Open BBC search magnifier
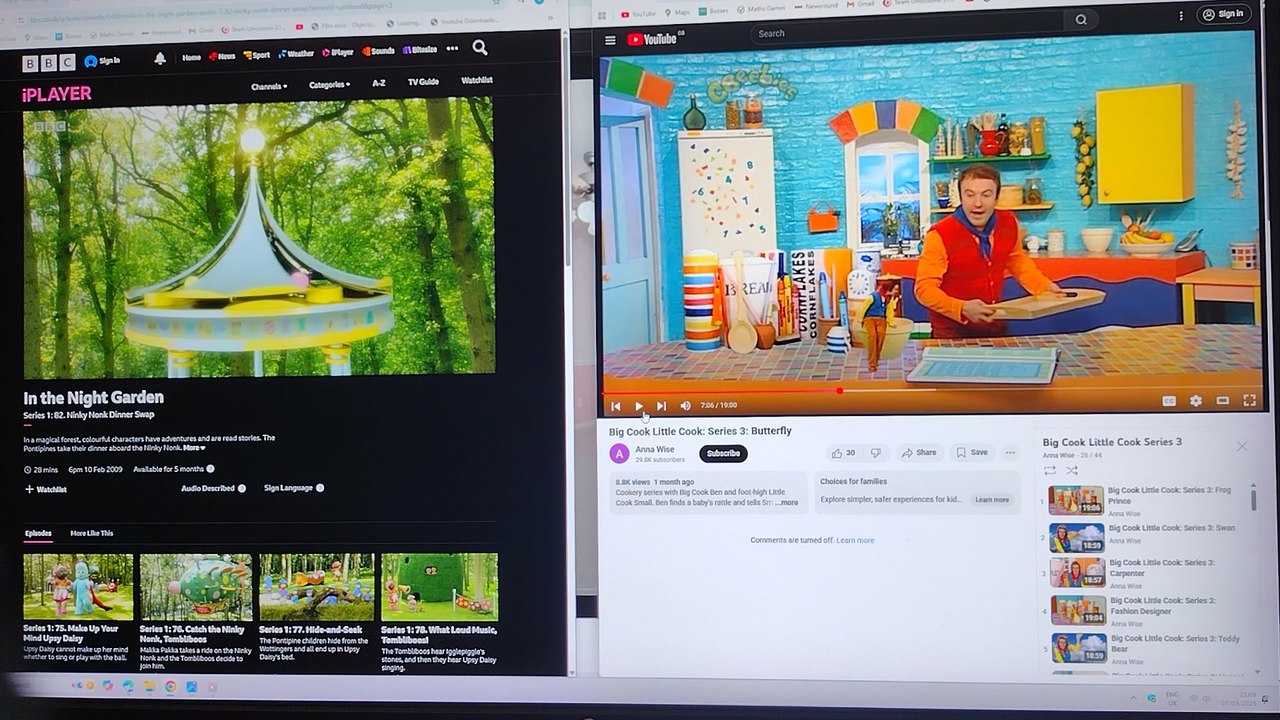Image resolution: width=1280 pixels, height=720 pixels. (x=480, y=48)
